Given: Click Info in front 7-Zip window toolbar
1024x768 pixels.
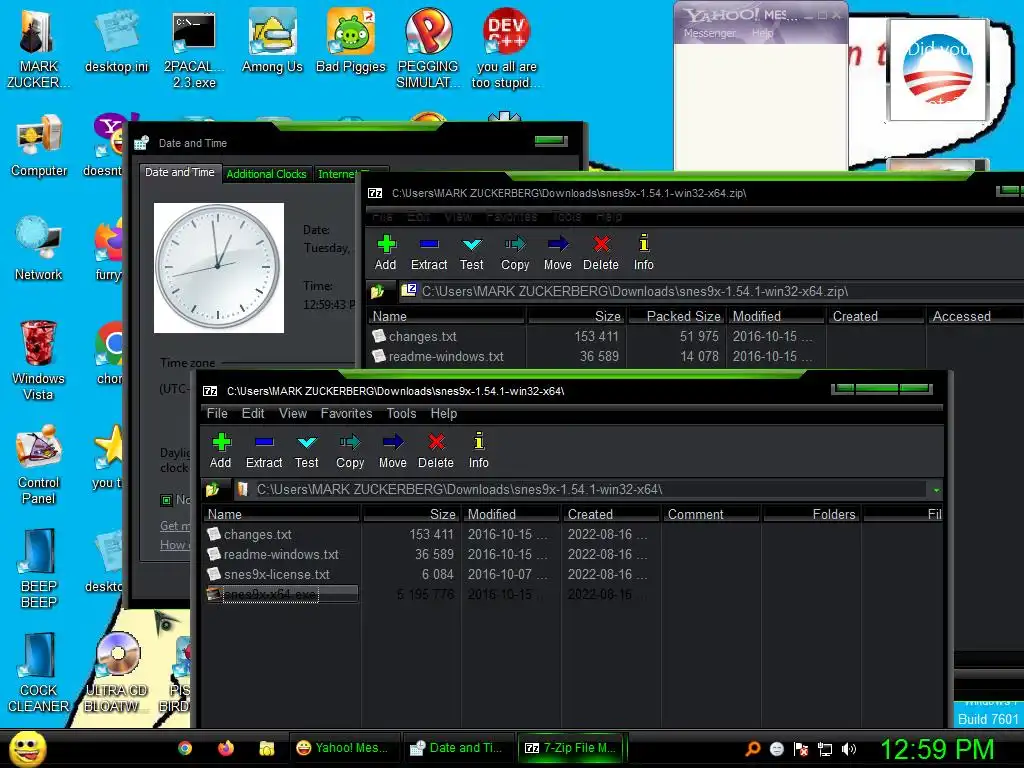Looking at the screenshot, I should coord(479,451).
